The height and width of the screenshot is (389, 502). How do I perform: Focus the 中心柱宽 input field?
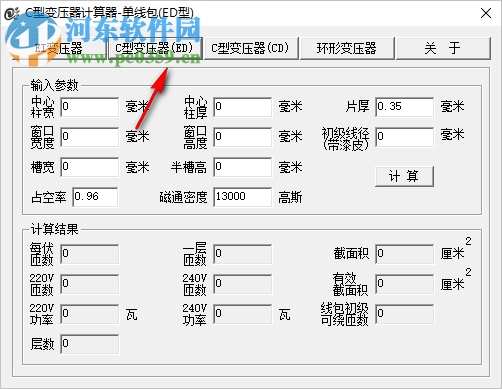(x=90, y=107)
